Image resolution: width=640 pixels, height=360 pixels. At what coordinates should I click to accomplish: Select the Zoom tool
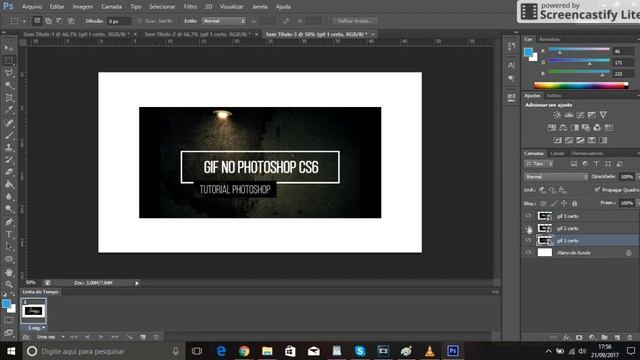click(9, 284)
